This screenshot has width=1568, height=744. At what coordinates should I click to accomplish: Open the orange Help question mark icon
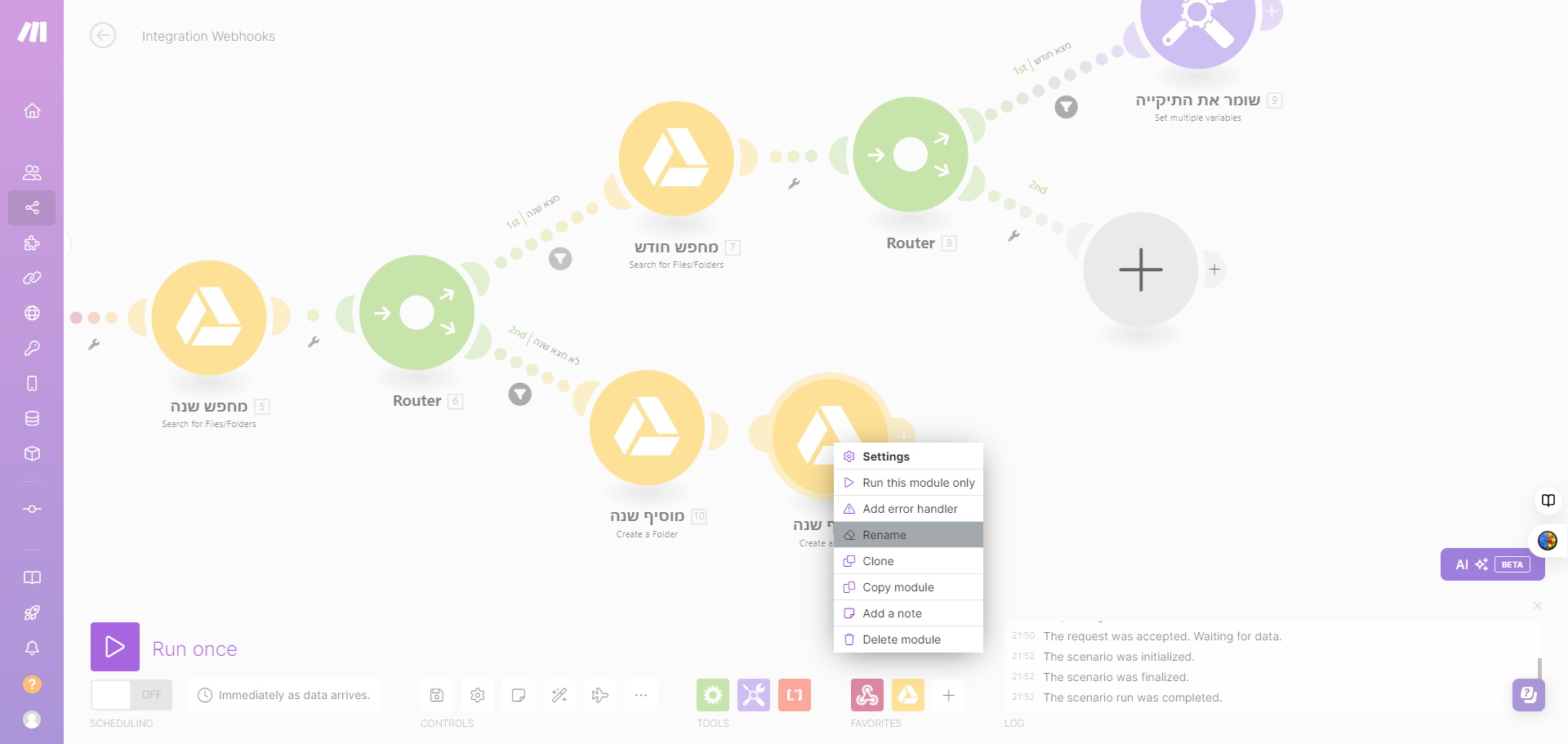click(x=32, y=684)
